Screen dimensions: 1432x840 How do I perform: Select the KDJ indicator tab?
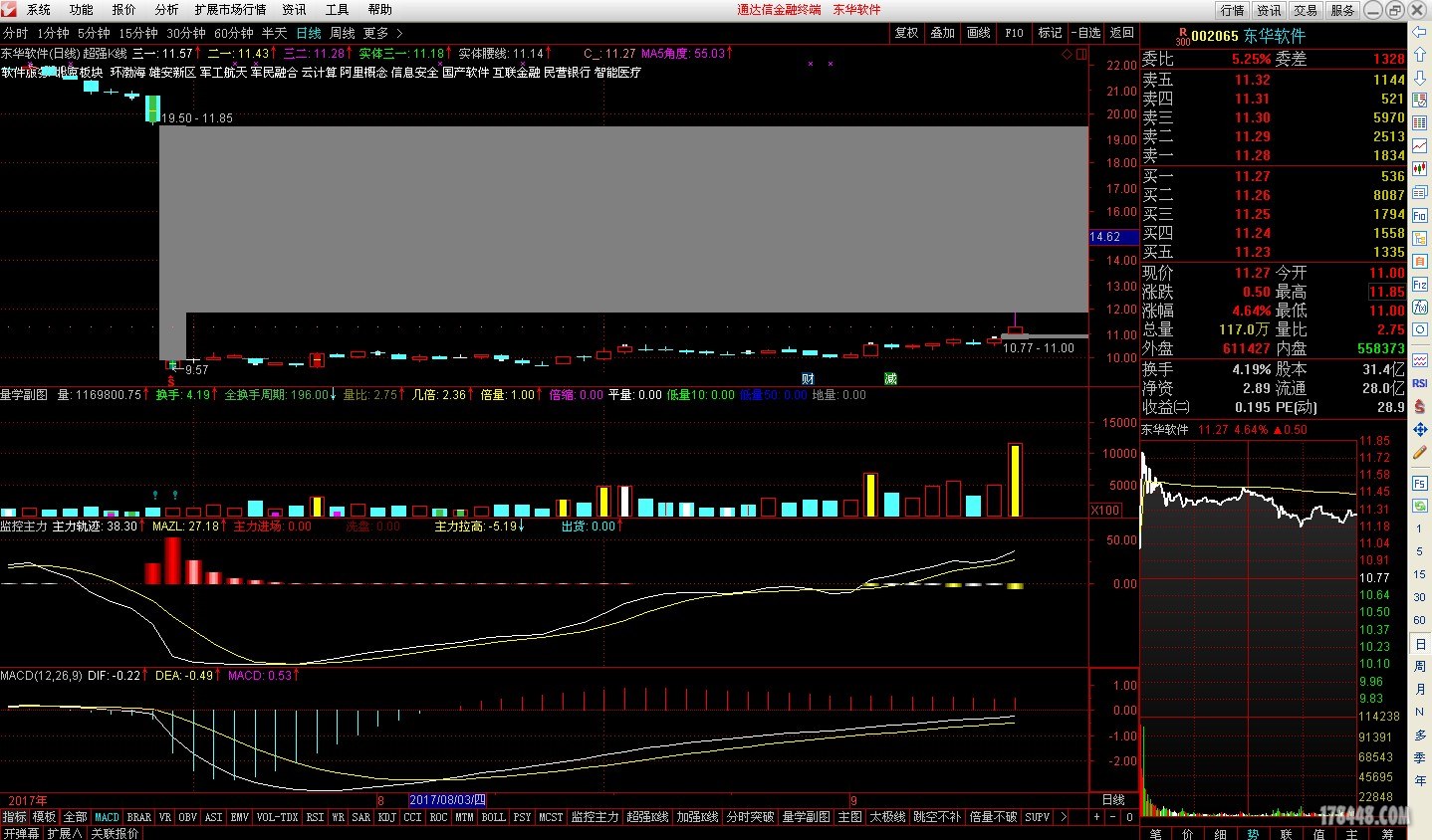[386, 817]
